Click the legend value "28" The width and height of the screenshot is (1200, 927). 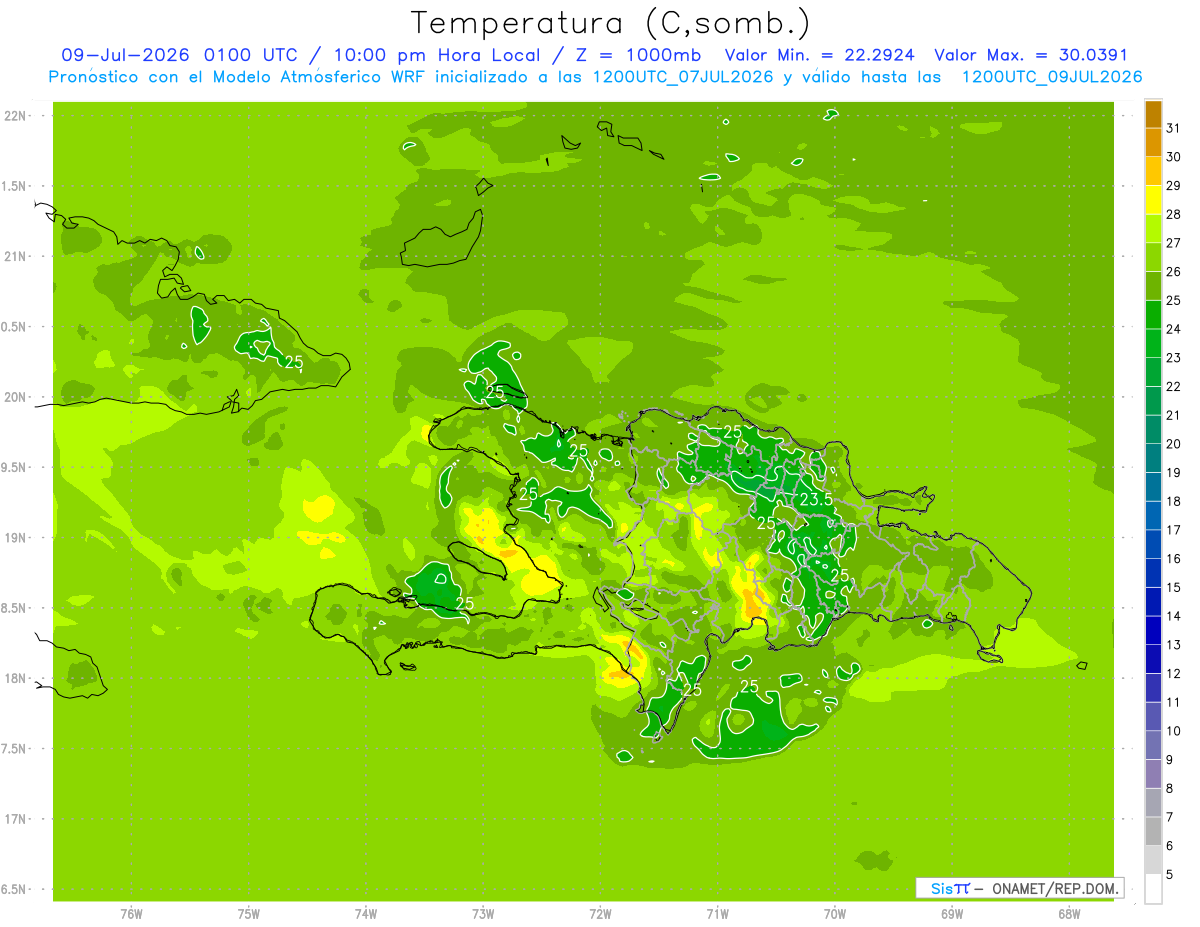pyautogui.click(x=1174, y=214)
